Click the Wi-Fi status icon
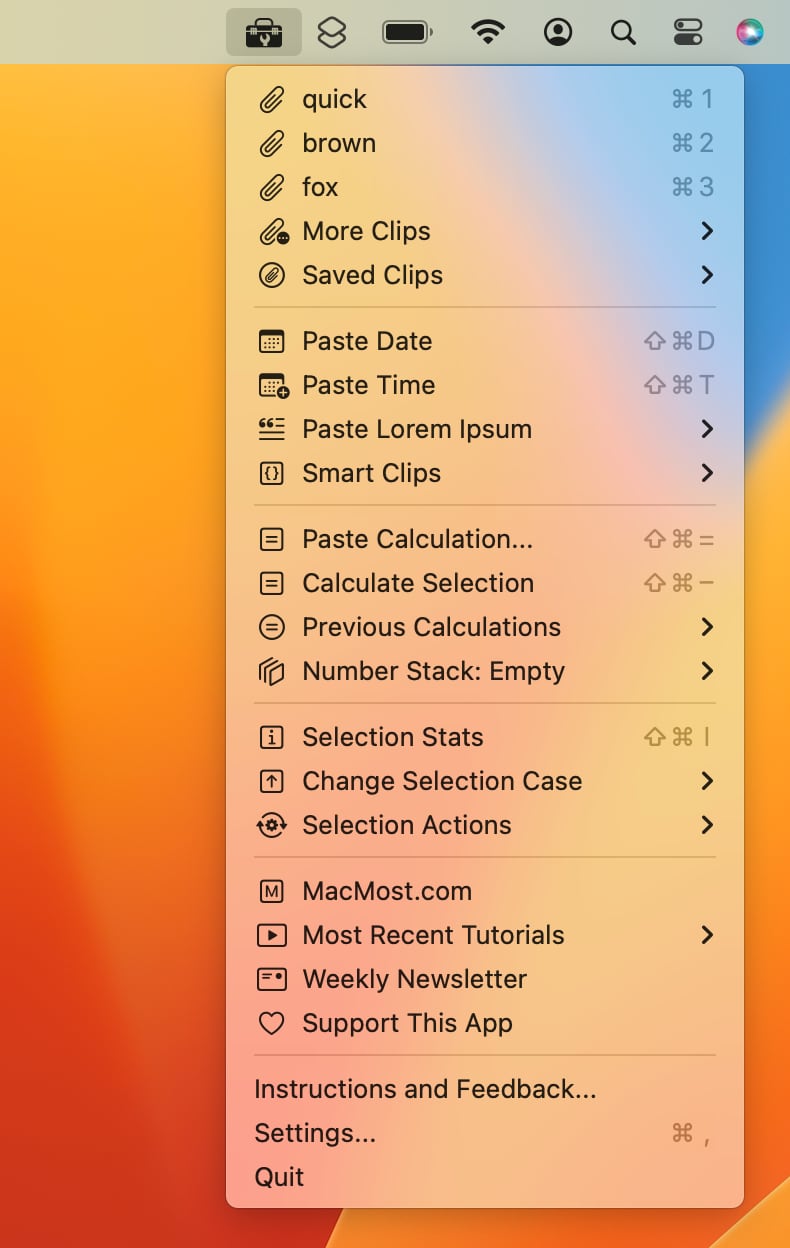790x1248 pixels. (x=486, y=31)
